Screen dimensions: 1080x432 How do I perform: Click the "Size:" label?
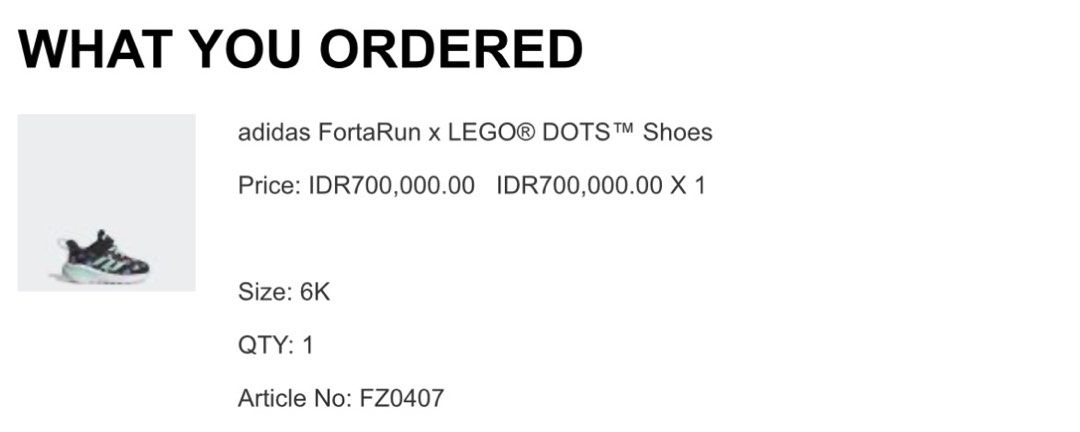(x=265, y=293)
